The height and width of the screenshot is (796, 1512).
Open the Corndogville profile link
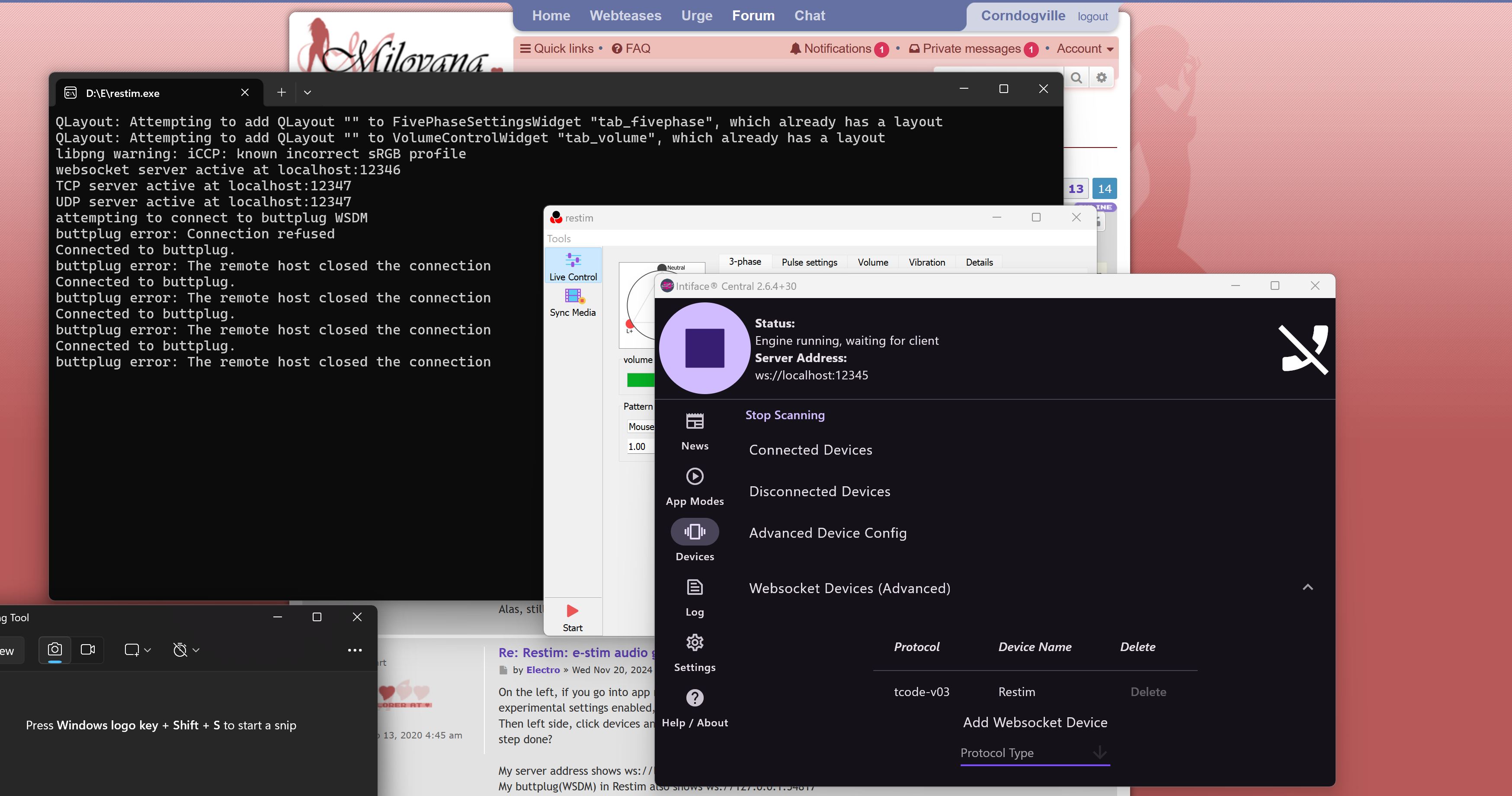pyautogui.click(x=1023, y=16)
